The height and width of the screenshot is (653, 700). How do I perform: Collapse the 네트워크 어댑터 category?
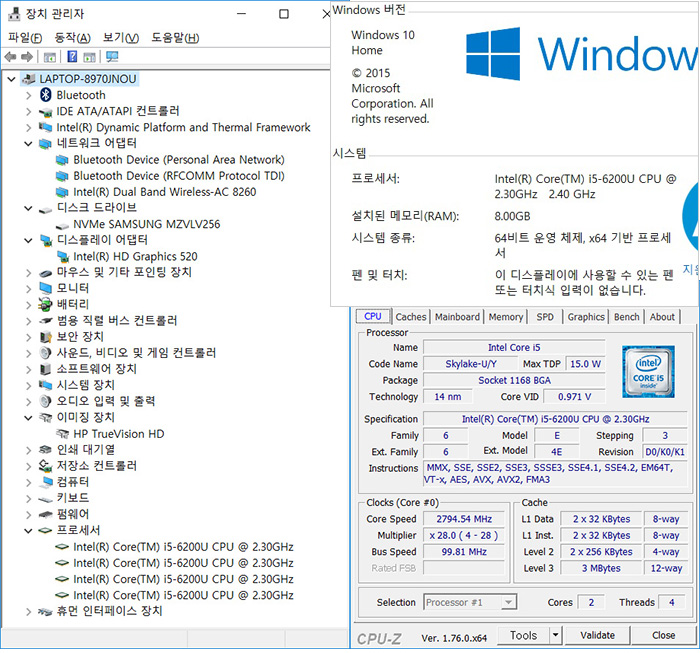(29, 144)
